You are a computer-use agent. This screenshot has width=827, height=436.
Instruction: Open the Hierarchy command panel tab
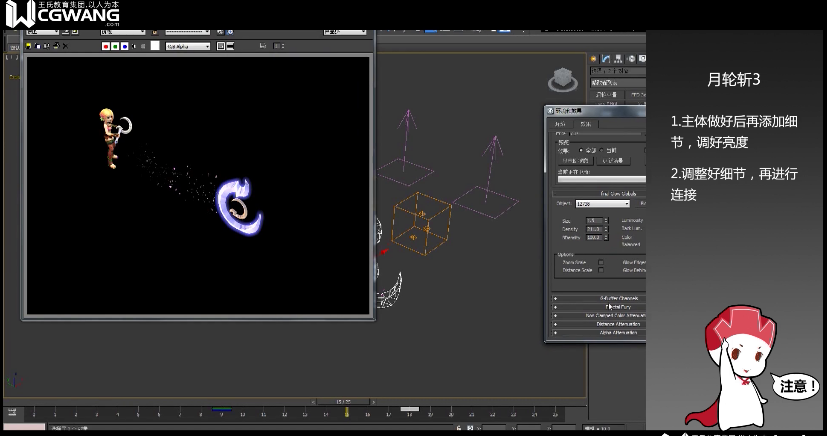click(x=618, y=59)
